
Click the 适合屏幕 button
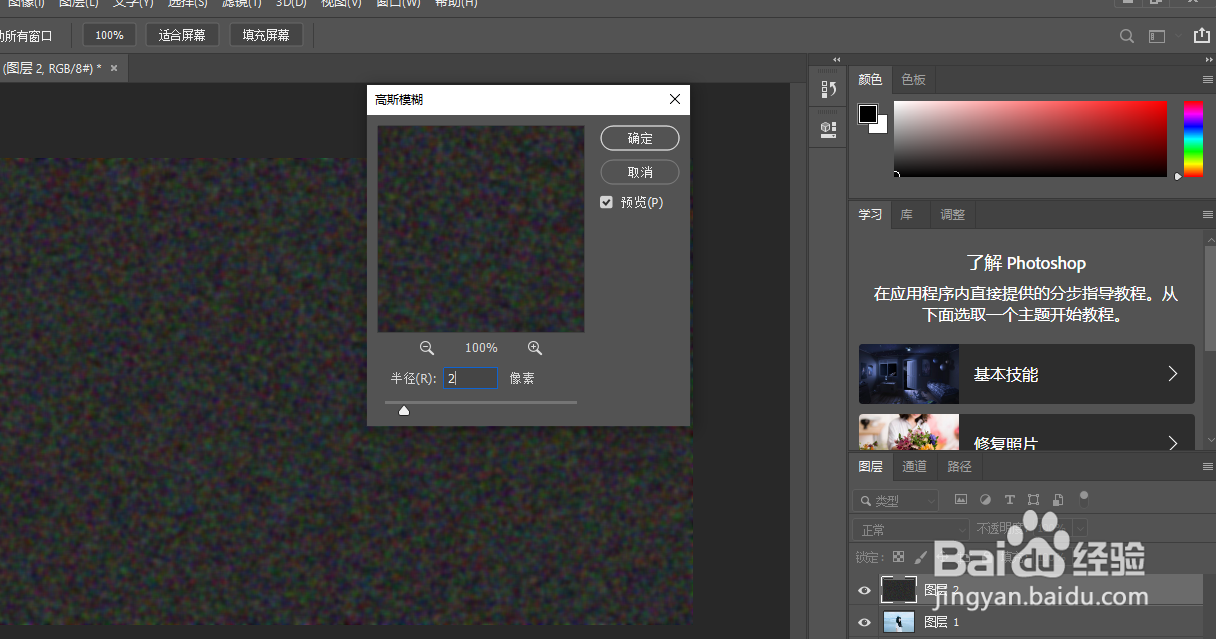(182, 35)
